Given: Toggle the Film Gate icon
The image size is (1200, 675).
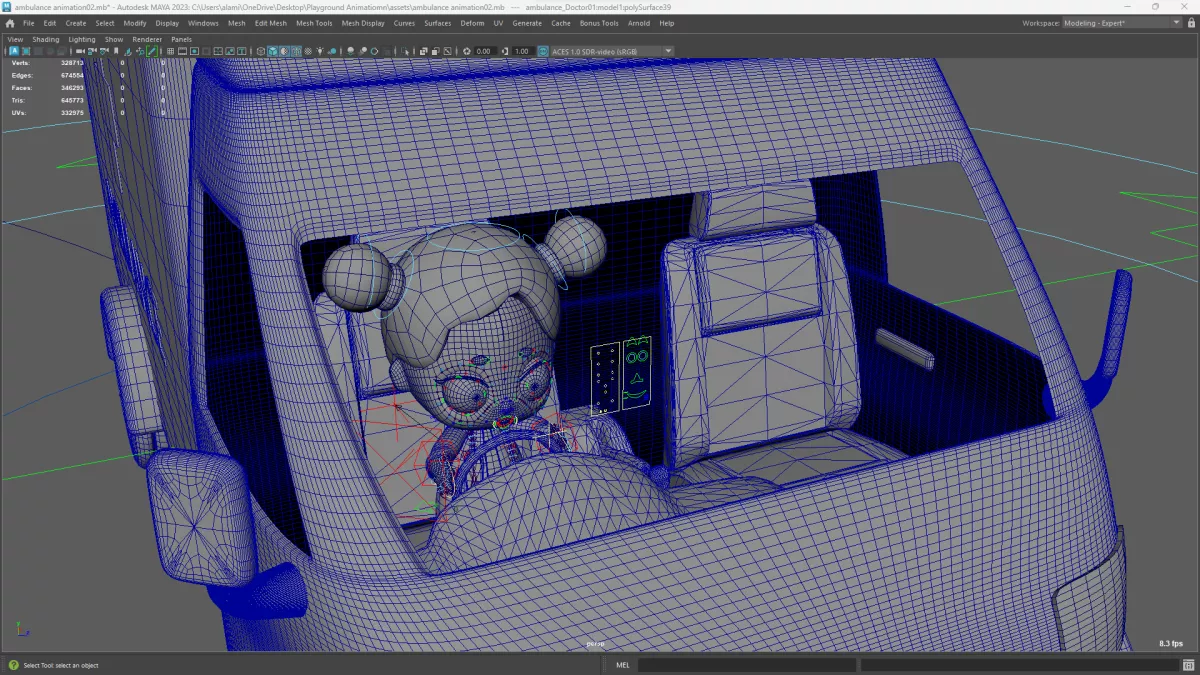Looking at the screenshot, I should pos(182,51).
